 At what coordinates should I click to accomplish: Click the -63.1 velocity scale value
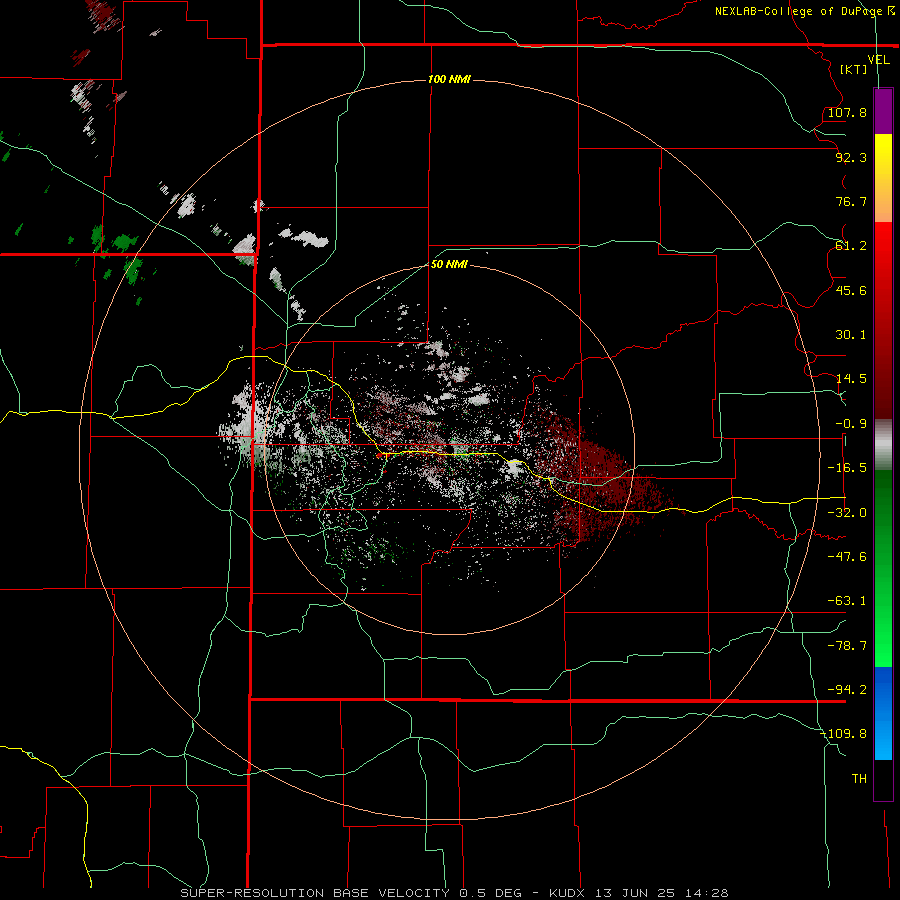[847, 601]
